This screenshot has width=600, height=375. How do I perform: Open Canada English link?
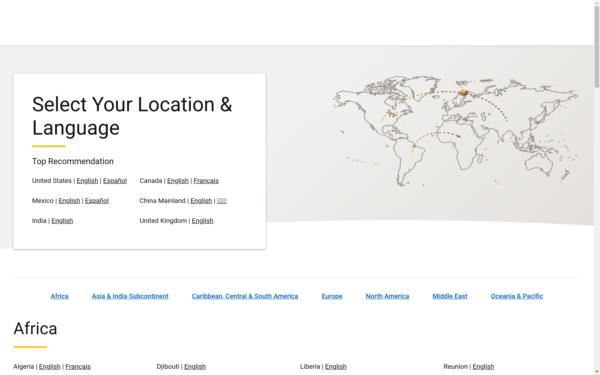[x=178, y=181]
